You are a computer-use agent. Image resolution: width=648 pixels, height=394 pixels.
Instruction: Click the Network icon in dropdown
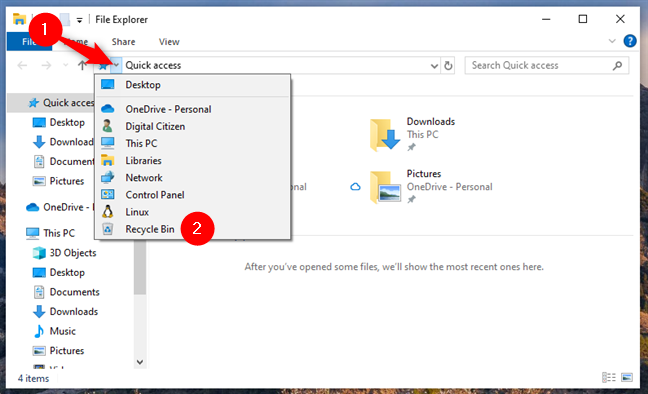pyautogui.click(x=107, y=177)
